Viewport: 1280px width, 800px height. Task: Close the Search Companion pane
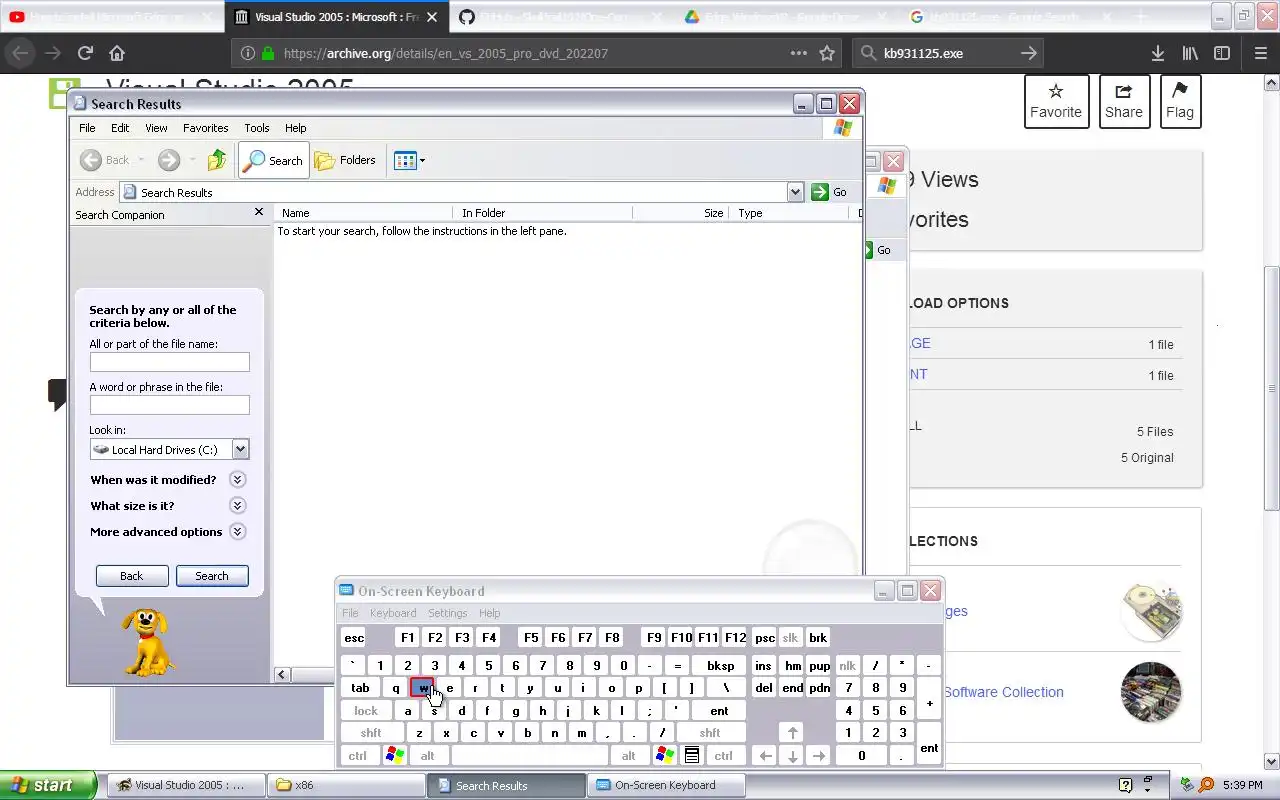point(259,212)
